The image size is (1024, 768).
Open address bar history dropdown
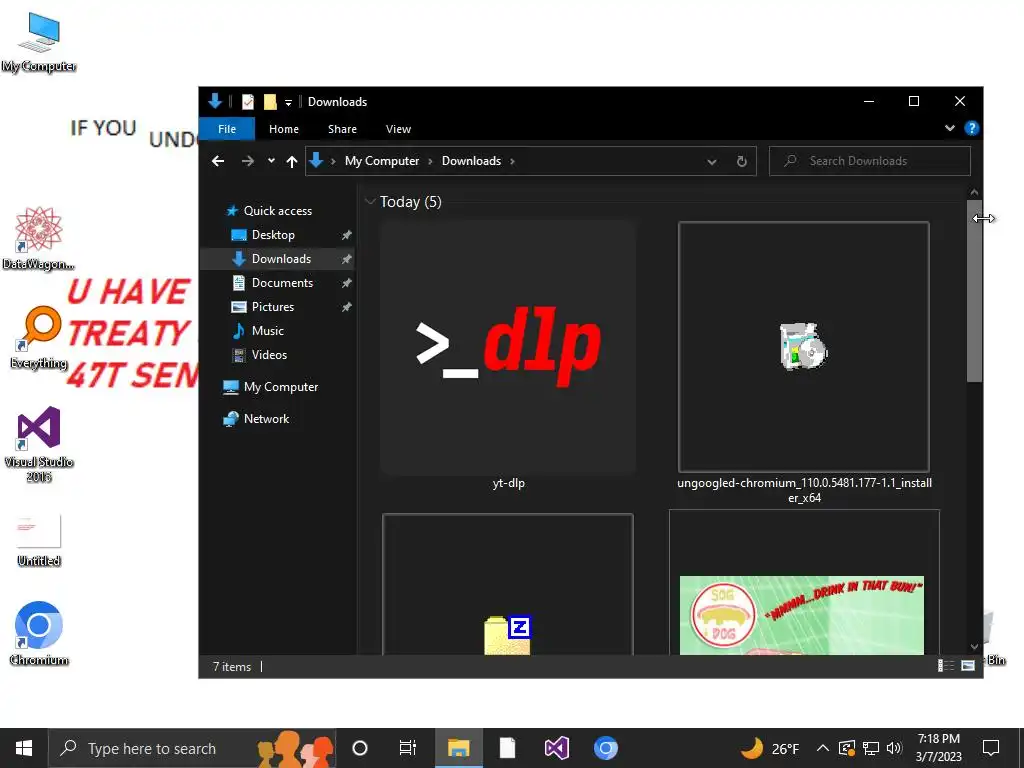click(712, 161)
